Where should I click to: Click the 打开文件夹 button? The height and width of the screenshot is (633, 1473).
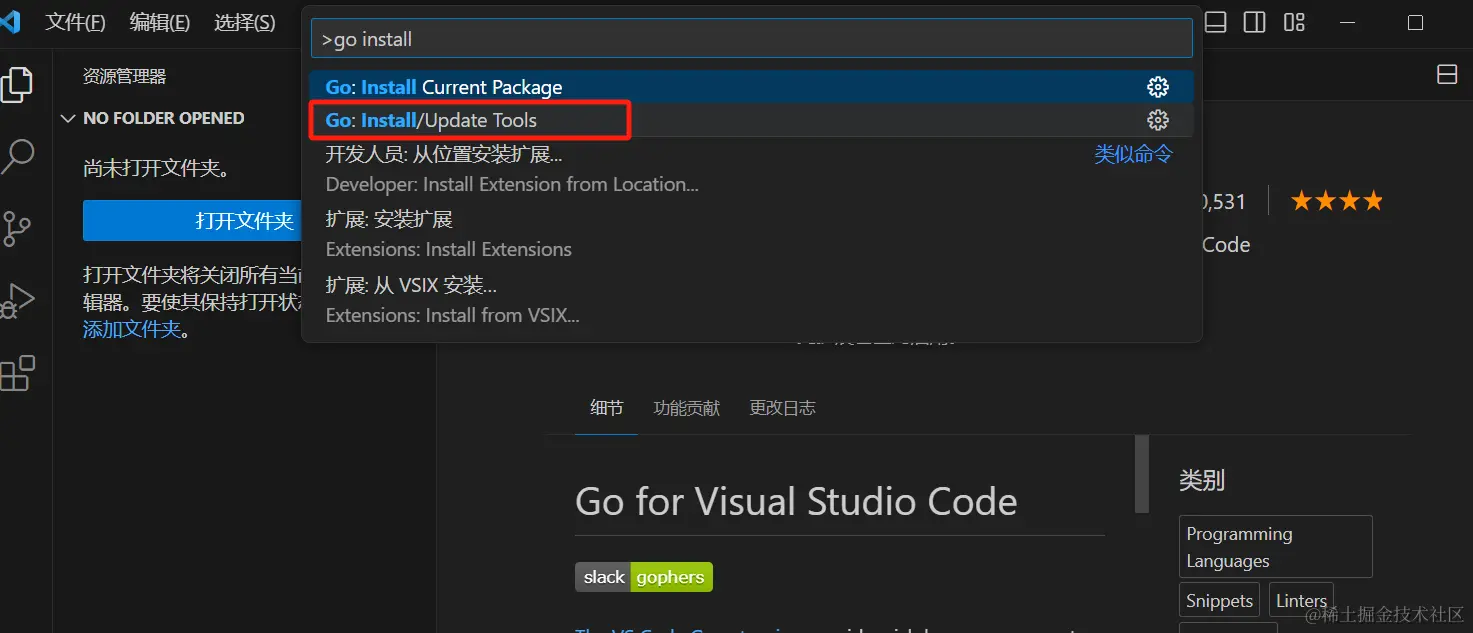coord(192,221)
